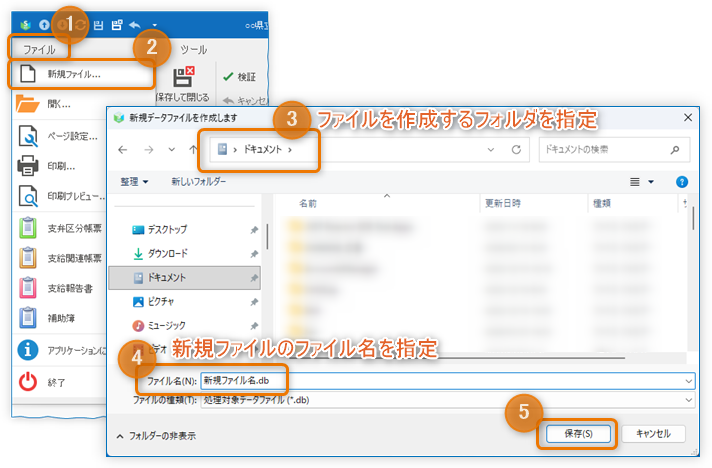Screen dimensions: 712x468
Task: Open view options dropdown arrow
Action: click(x=651, y=182)
